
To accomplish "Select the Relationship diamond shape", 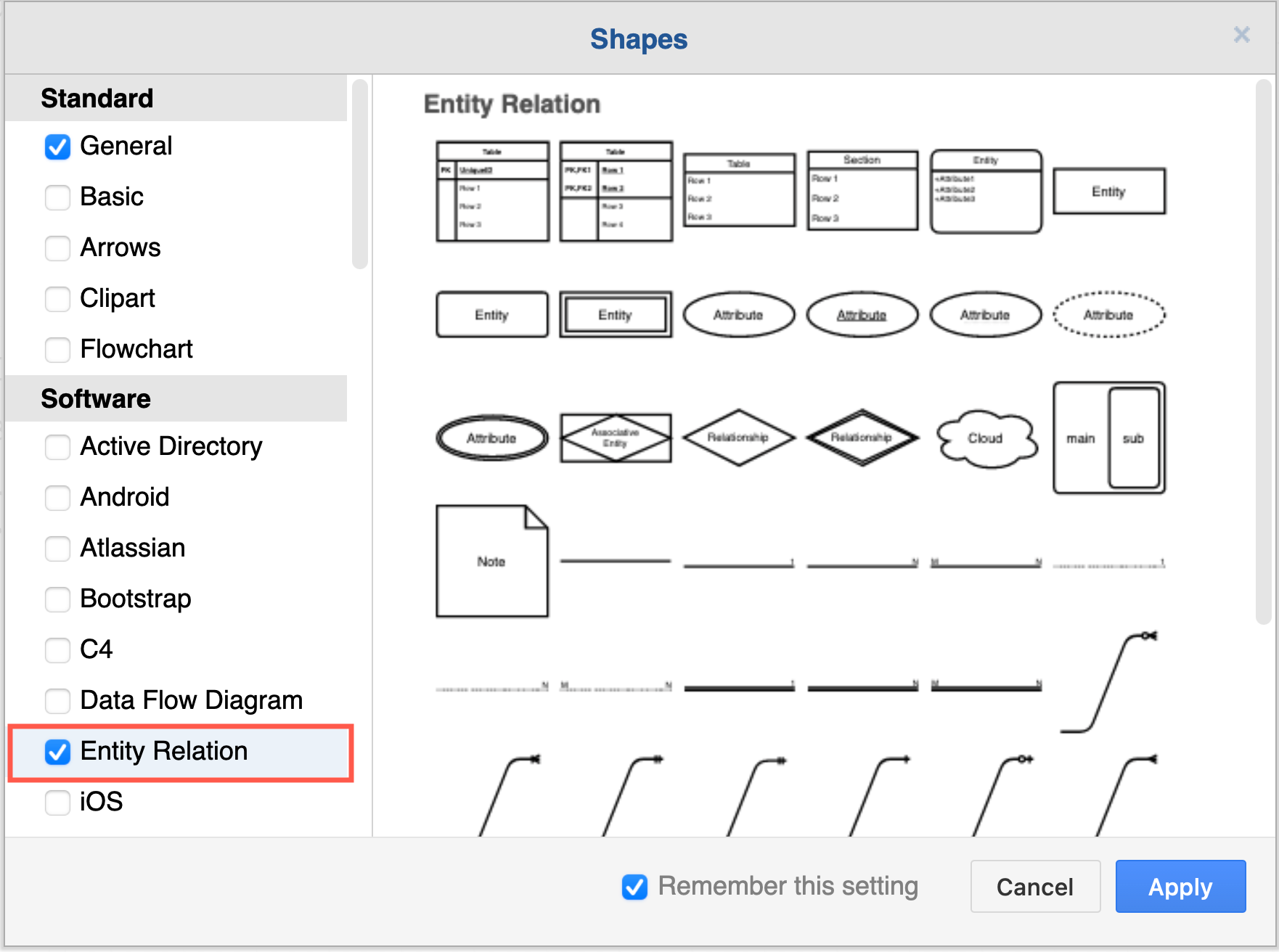I will [x=739, y=438].
